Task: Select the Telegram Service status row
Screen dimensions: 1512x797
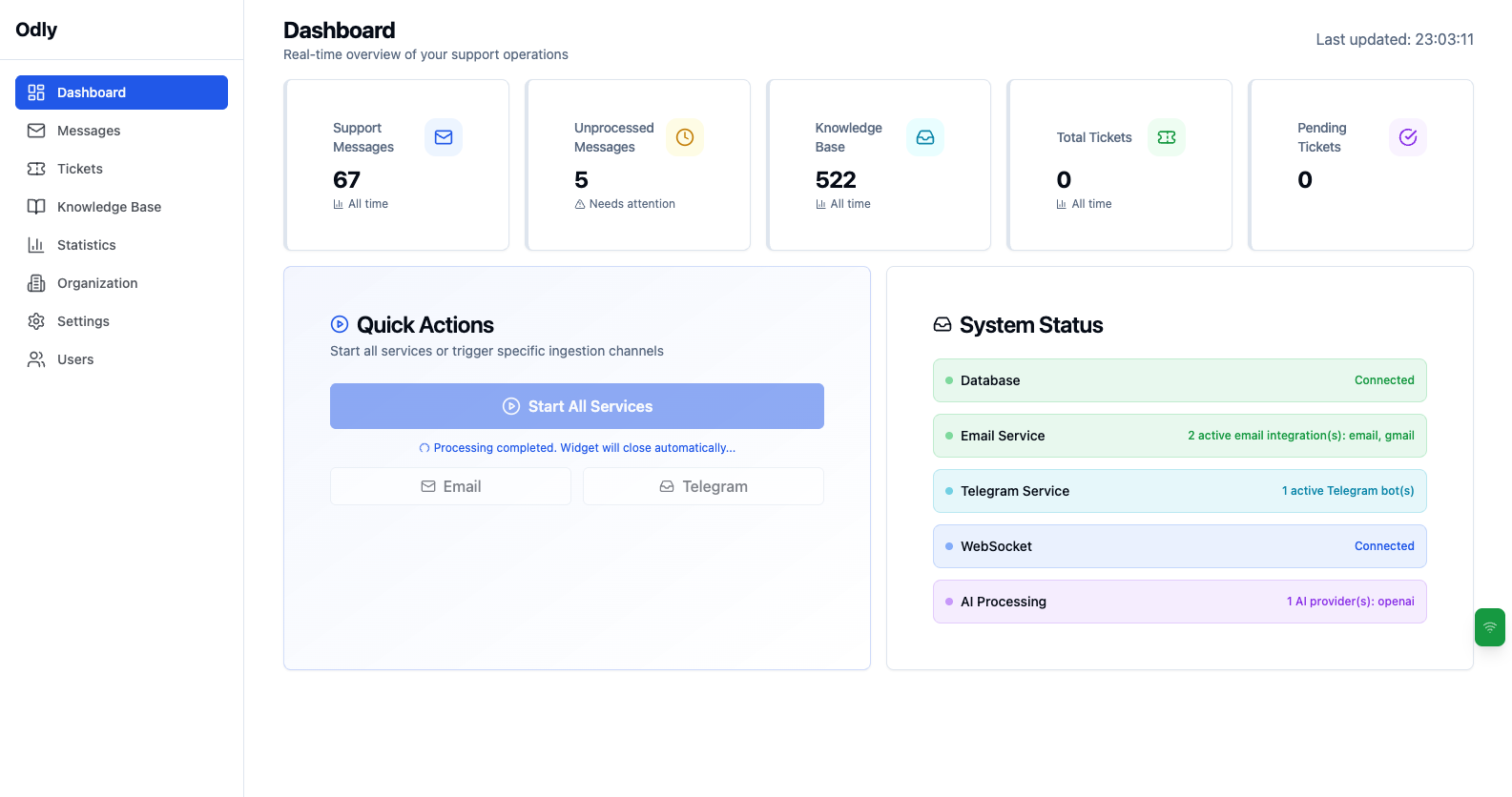Action: coord(1180,491)
